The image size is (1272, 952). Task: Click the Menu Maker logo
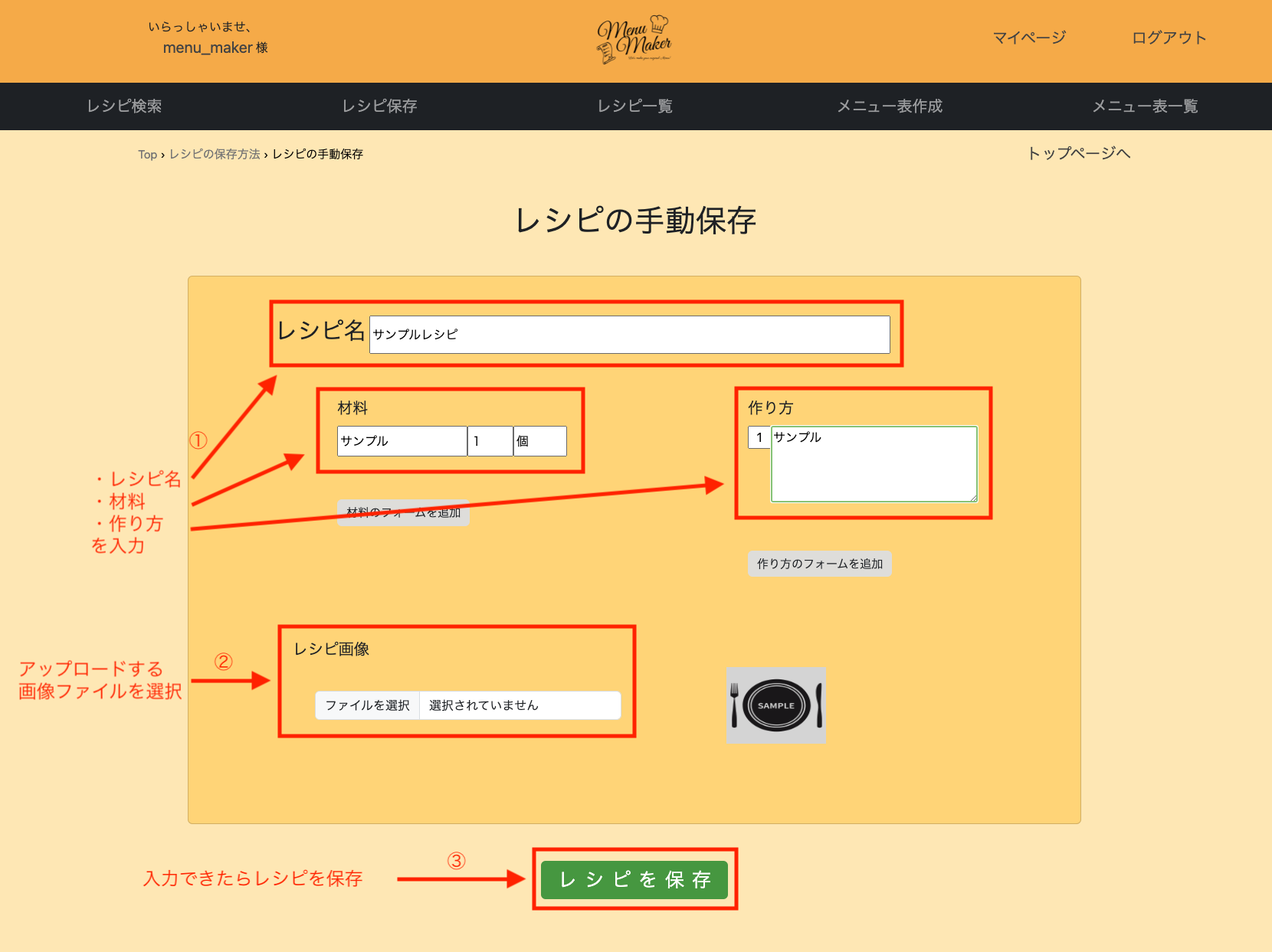(634, 40)
